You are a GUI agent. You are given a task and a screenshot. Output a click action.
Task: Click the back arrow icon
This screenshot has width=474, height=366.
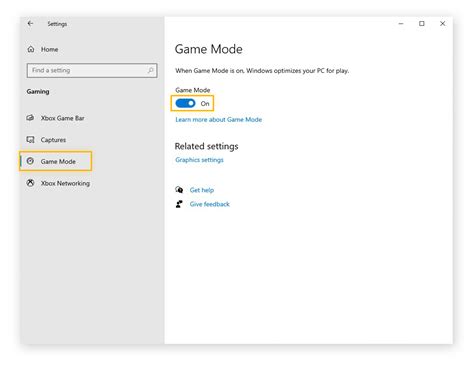pyautogui.click(x=30, y=23)
